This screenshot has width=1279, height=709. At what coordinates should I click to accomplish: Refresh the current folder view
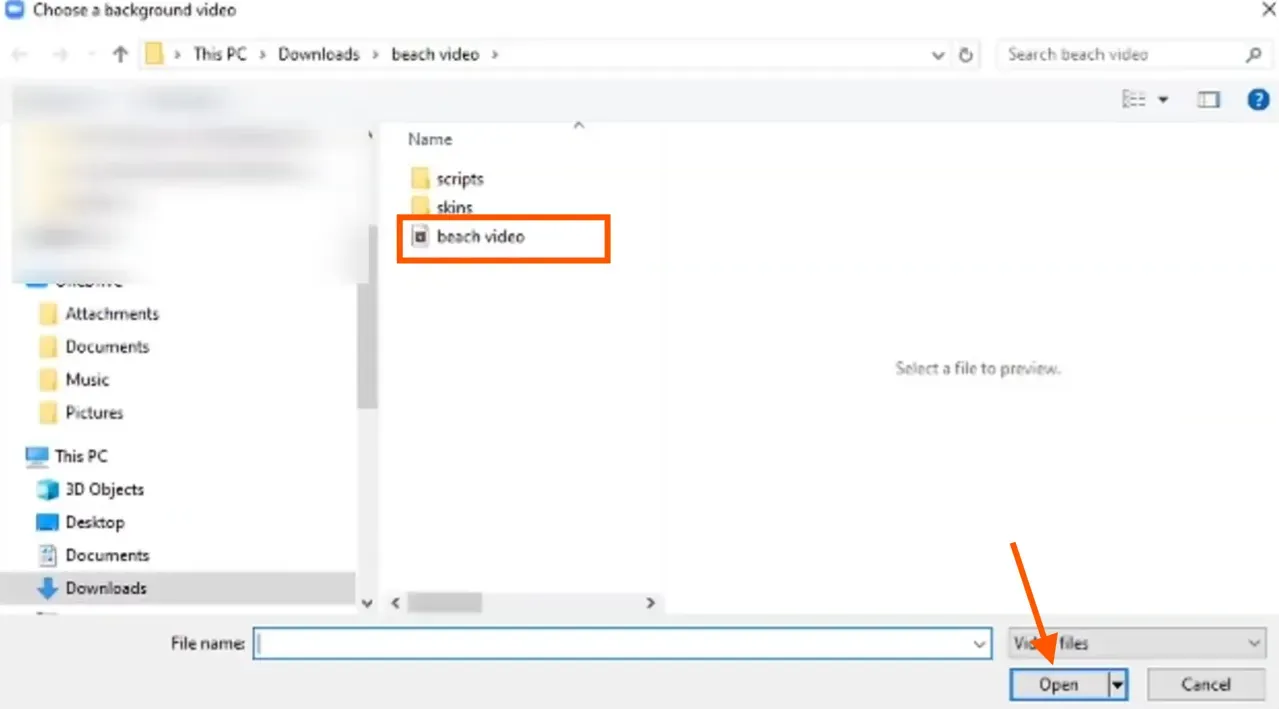(964, 55)
